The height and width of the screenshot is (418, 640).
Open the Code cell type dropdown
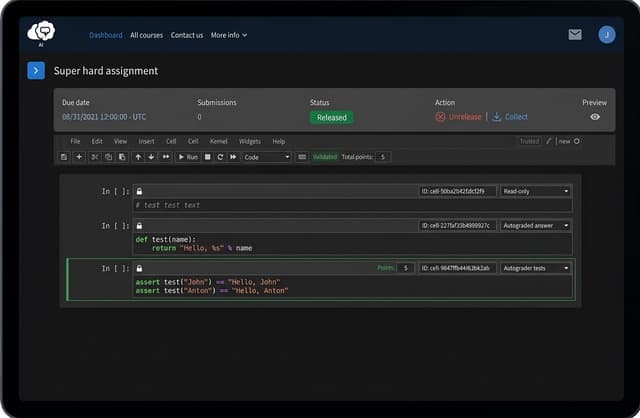[x=267, y=157]
